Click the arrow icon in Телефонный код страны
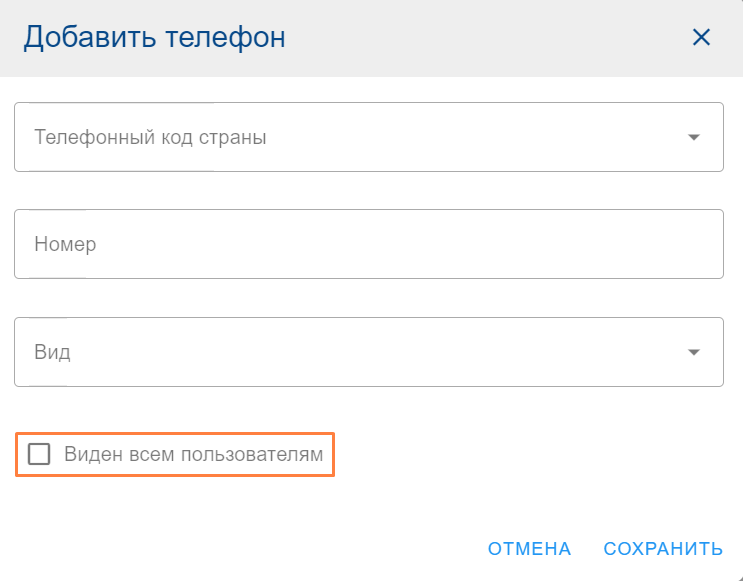743x581 pixels. (x=694, y=137)
